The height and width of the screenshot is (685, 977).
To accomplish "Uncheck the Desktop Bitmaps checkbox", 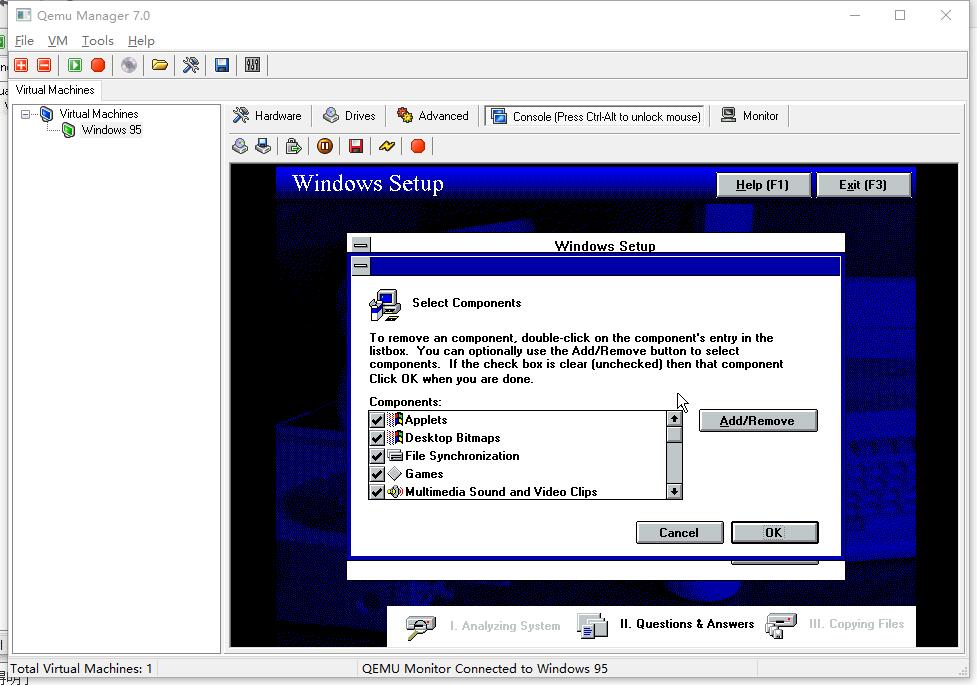I will [x=376, y=438].
